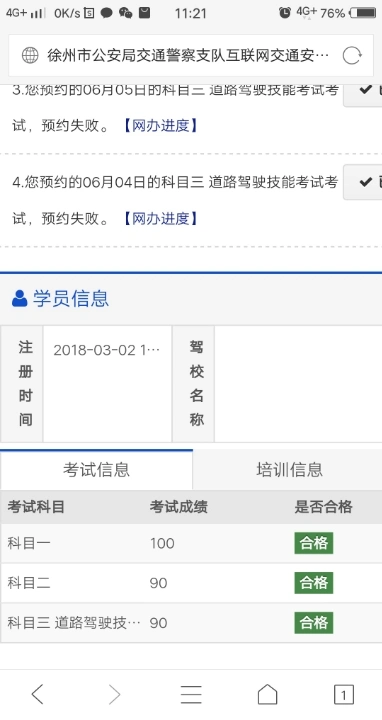This screenshot has width=382, height=720.
Task: Open the browser hamburger menu
Action: coord(191,694)
